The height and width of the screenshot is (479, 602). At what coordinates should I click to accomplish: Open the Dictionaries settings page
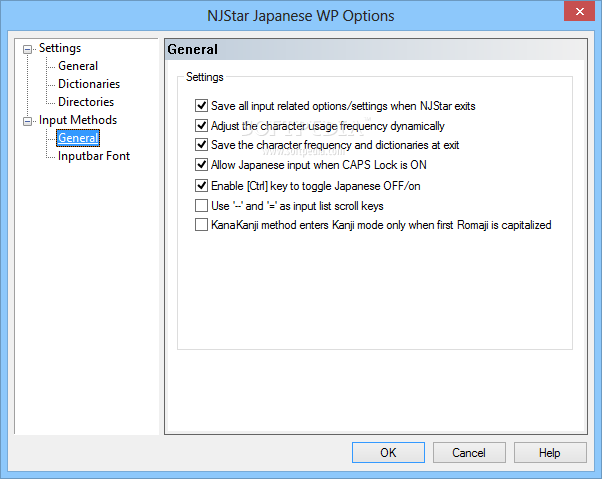coord(89,84)
